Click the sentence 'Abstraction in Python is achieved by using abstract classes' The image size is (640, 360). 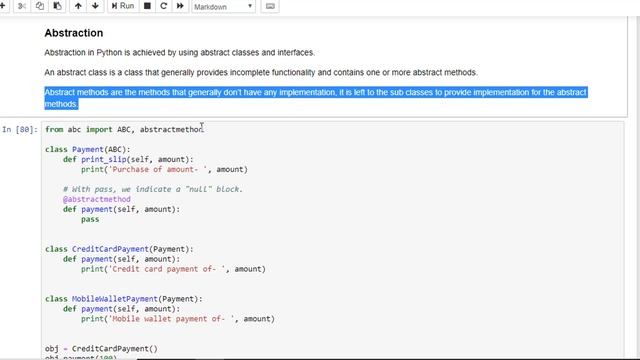pyautogui.click(x=180, y=53)
